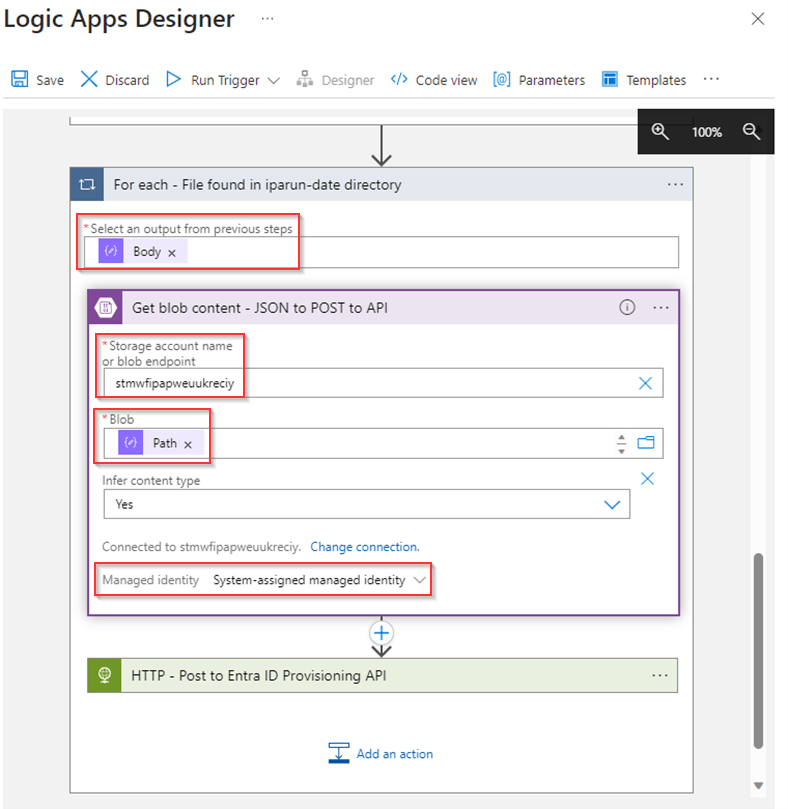Screen dimensions: 788x809
Task: Zoom out with the magnifier minus icon
Action: point(752,131)
